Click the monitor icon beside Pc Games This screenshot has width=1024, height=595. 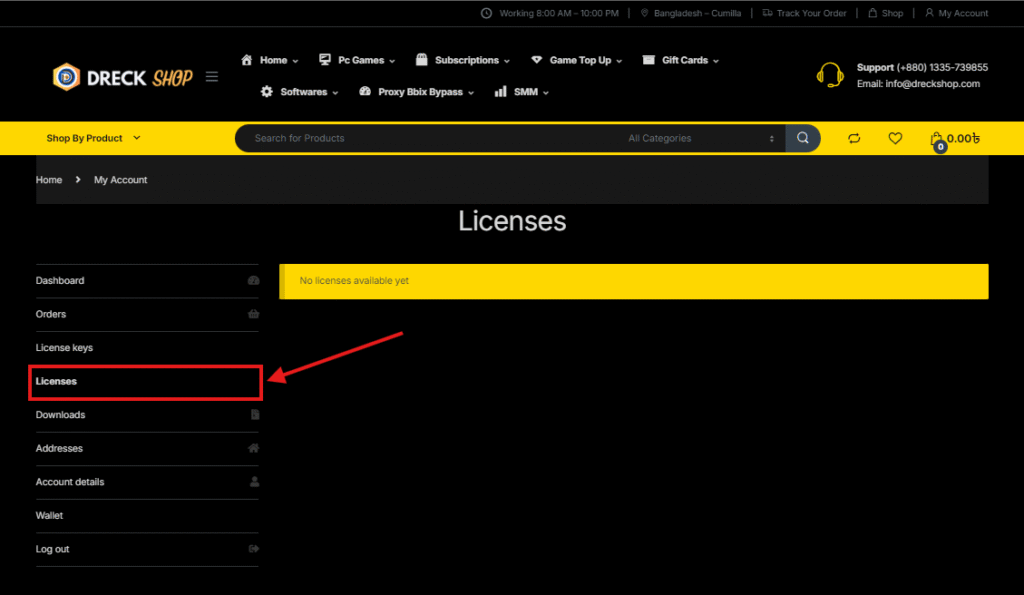tap(325, 60)
